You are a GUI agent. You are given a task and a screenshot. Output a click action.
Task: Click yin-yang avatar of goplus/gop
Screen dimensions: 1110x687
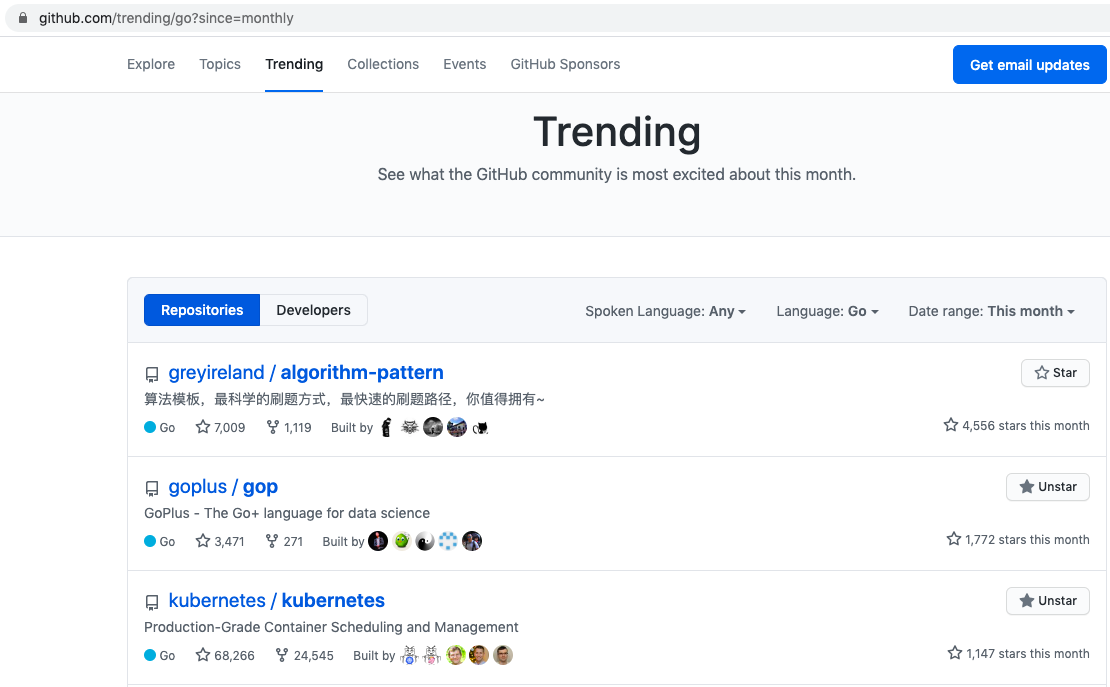425,541
